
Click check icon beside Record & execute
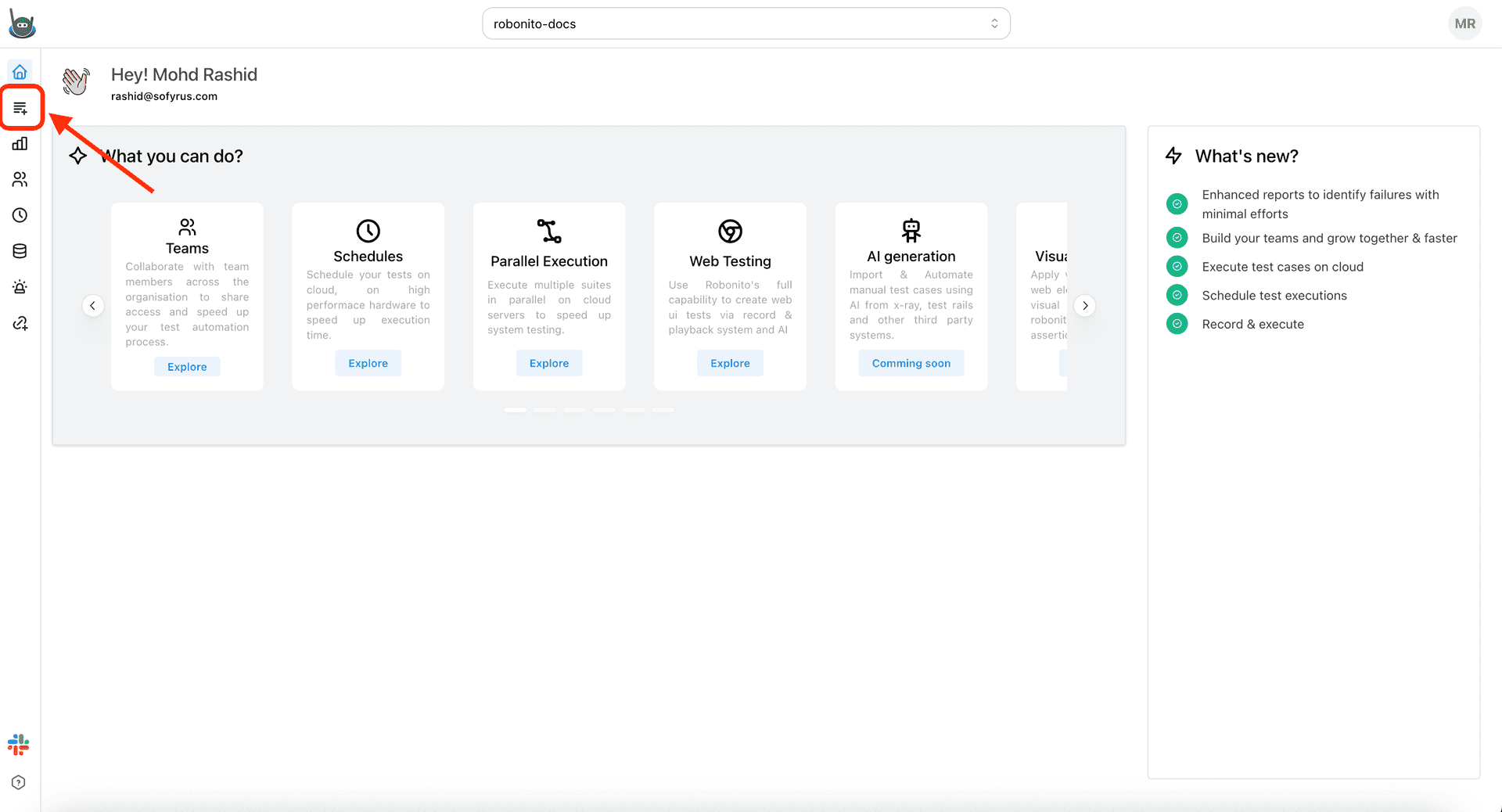coord(1177,324)
